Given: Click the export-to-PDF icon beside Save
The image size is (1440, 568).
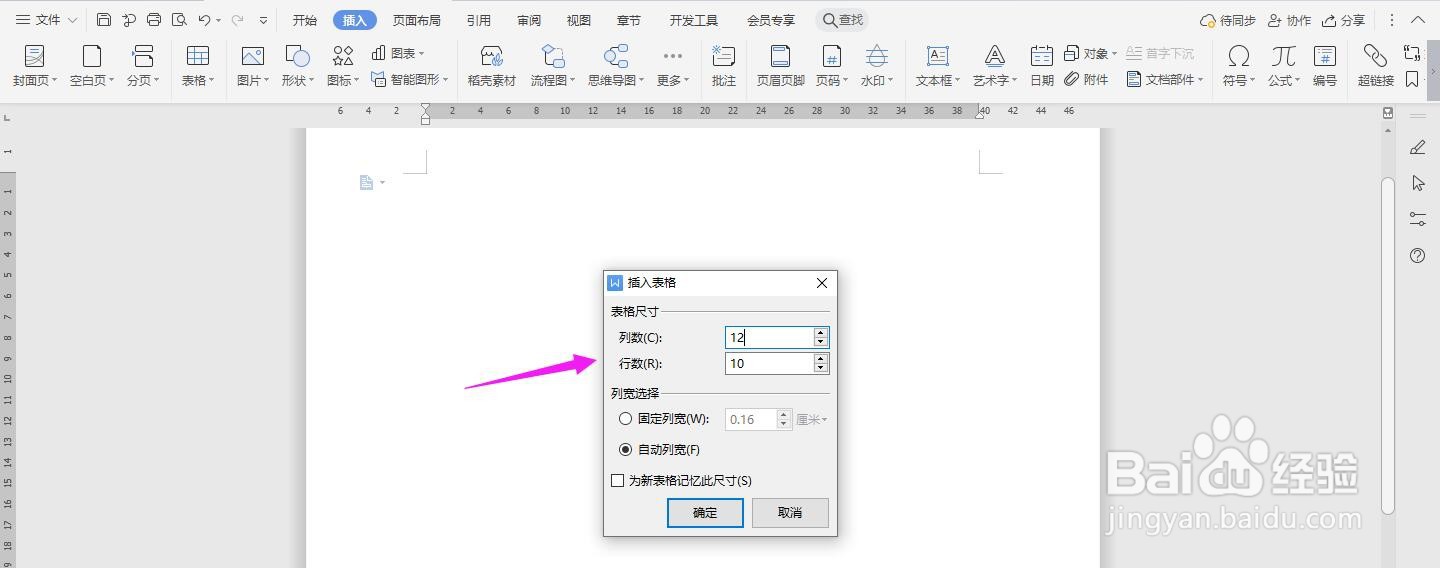Looking at the screenshot, I should 129,20.
